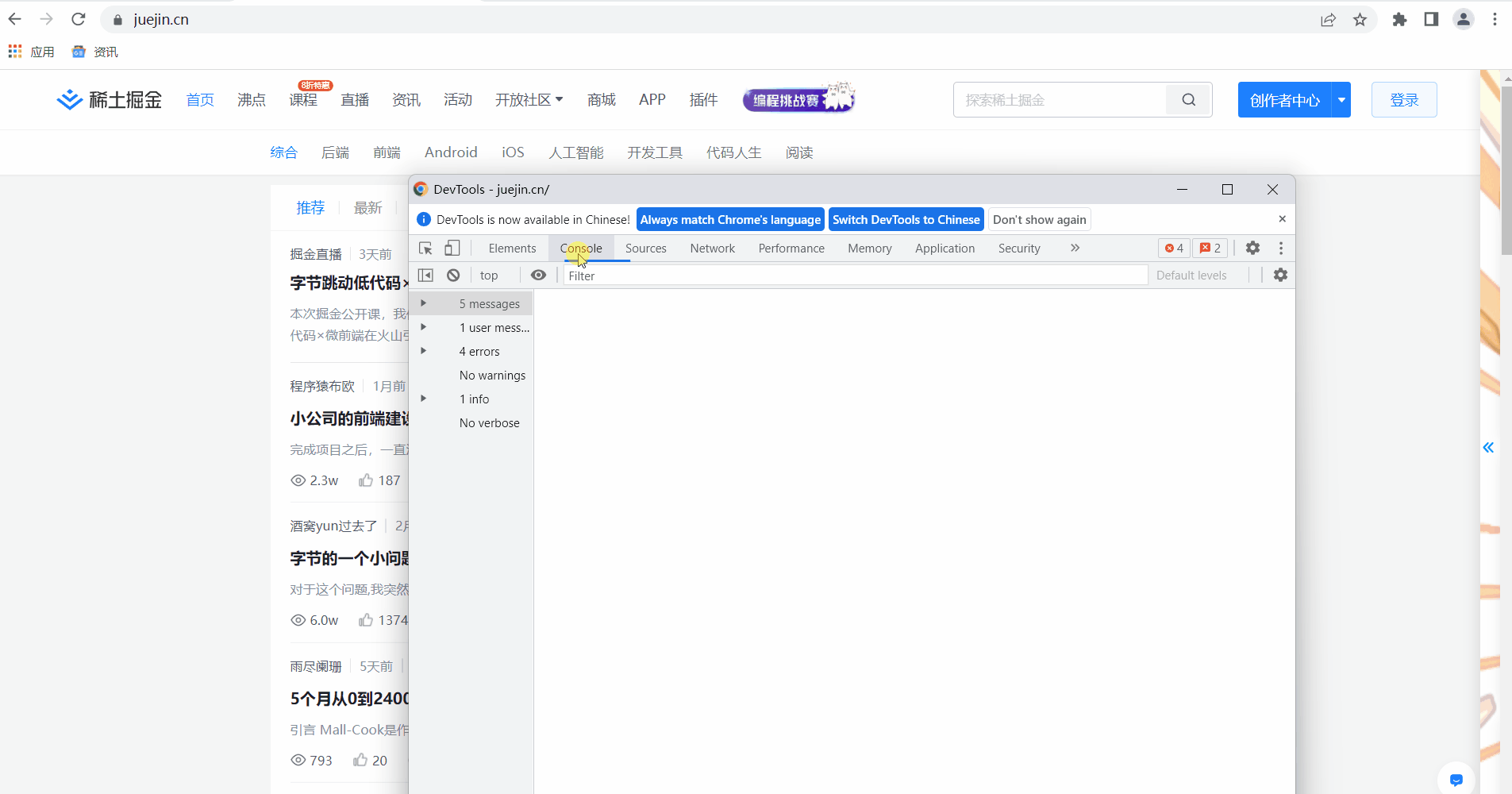Clear the console with the block icon
The height and width of the screenshot is (794, 1512).
point(453,276)
